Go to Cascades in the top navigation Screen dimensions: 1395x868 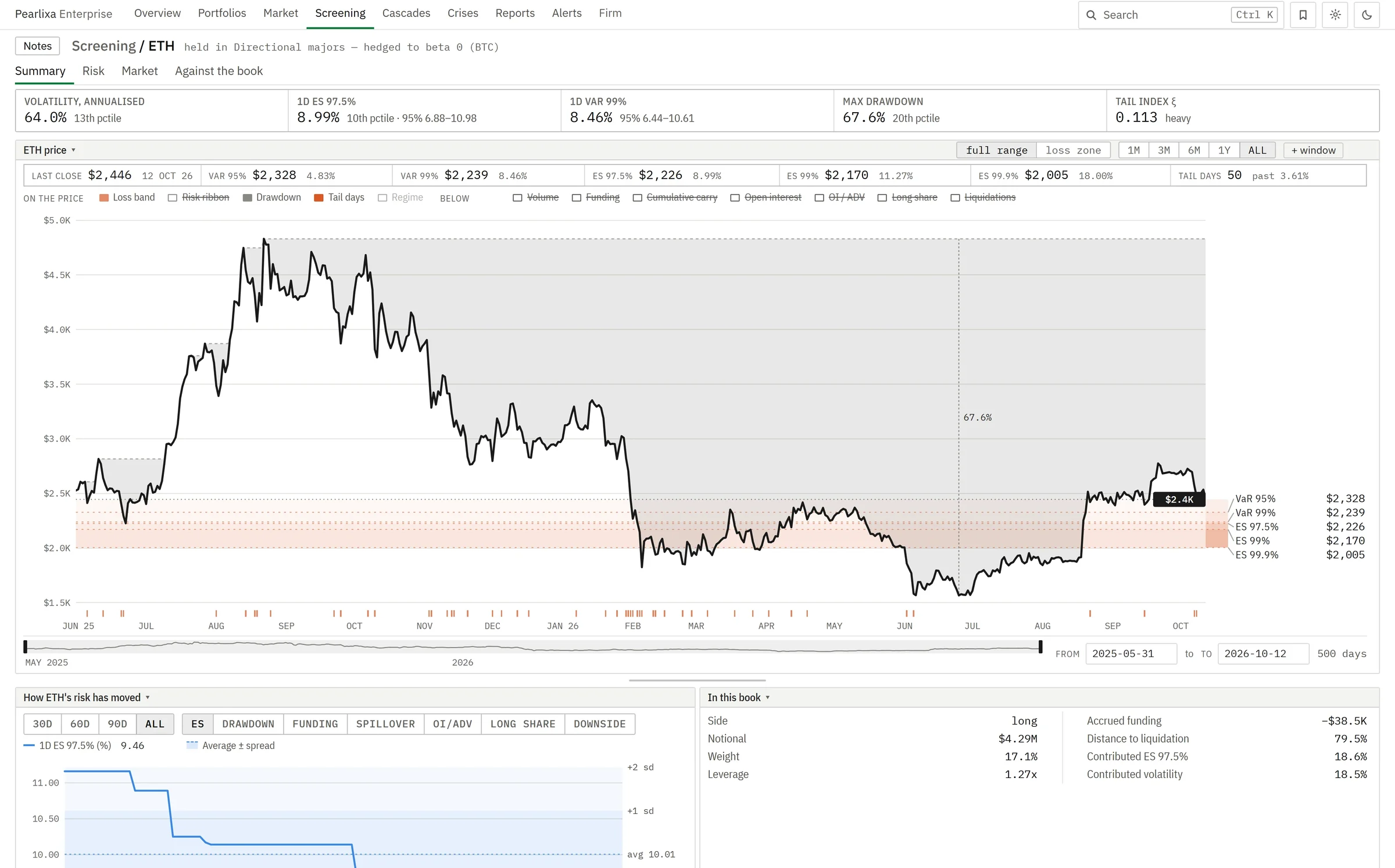[x=406, y=13]
